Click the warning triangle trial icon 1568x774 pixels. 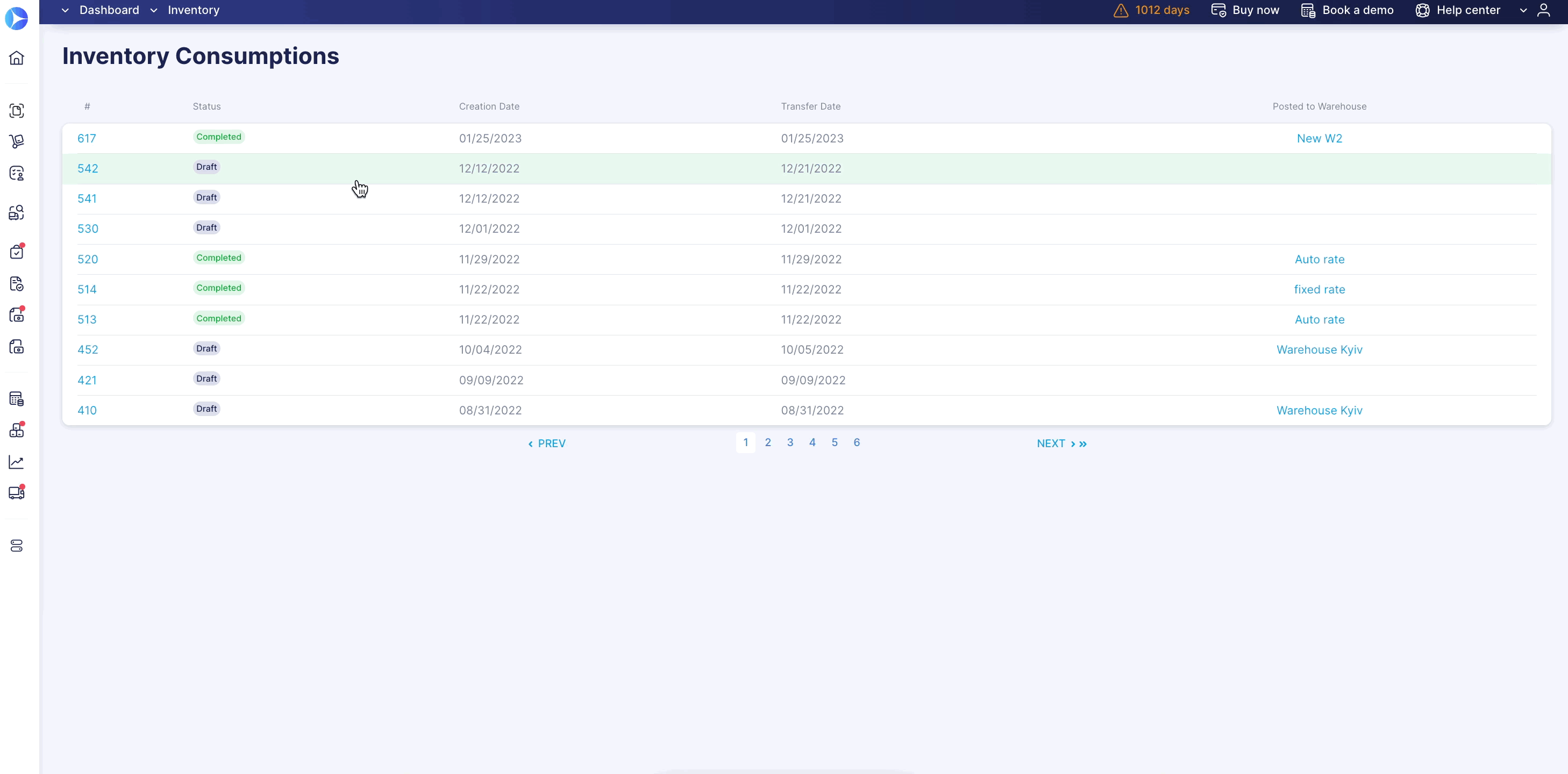1121,10
